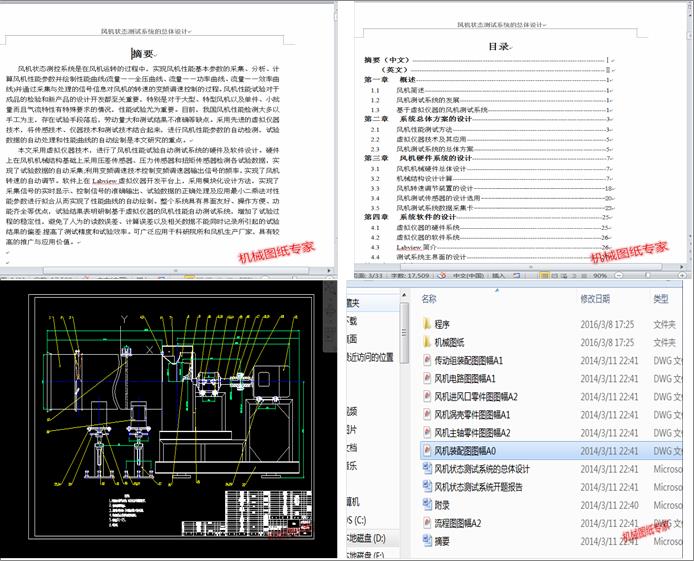Select 最近访问的位置 in Explorer navigation pane

tap(370, 357)
